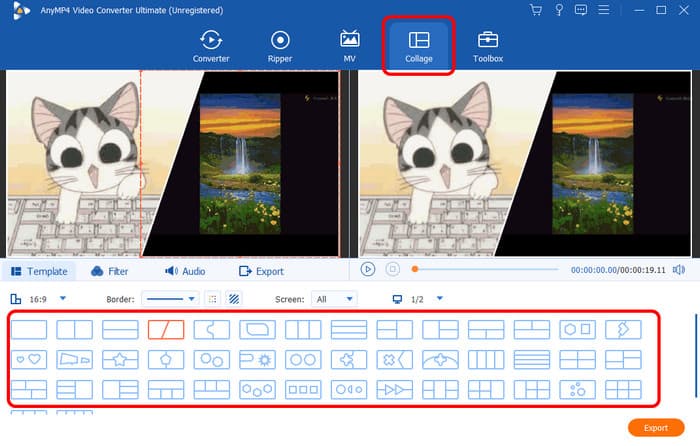The height and width of the screenshot is (446, 700).
Task: Open the Screen All dropdown
Action: tap(334, 299)
